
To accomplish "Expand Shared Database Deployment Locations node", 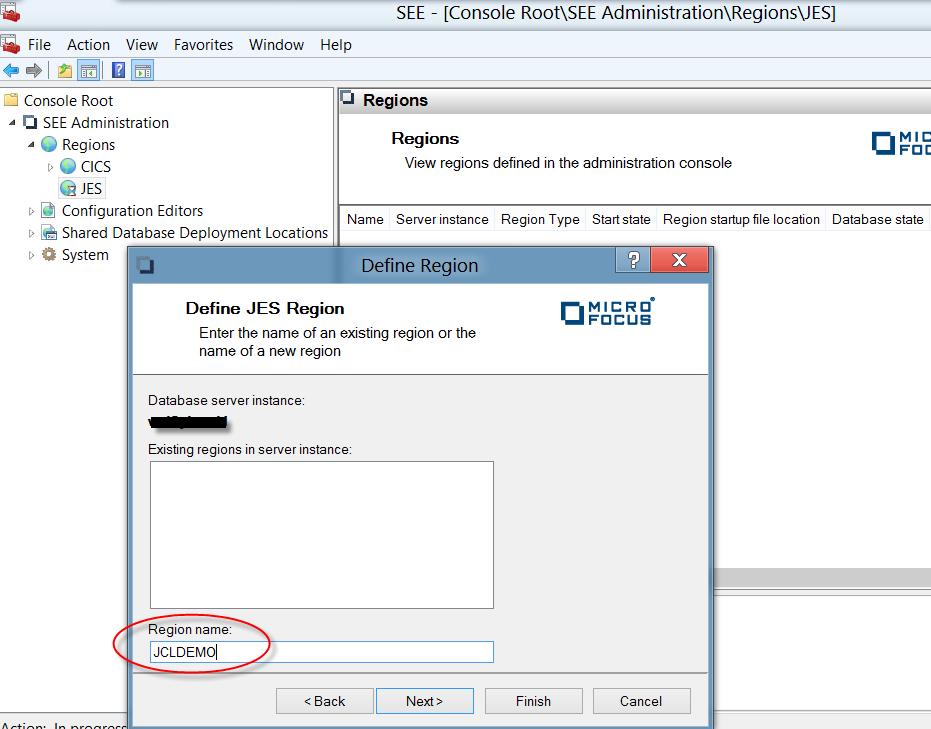I will [31, 233].
